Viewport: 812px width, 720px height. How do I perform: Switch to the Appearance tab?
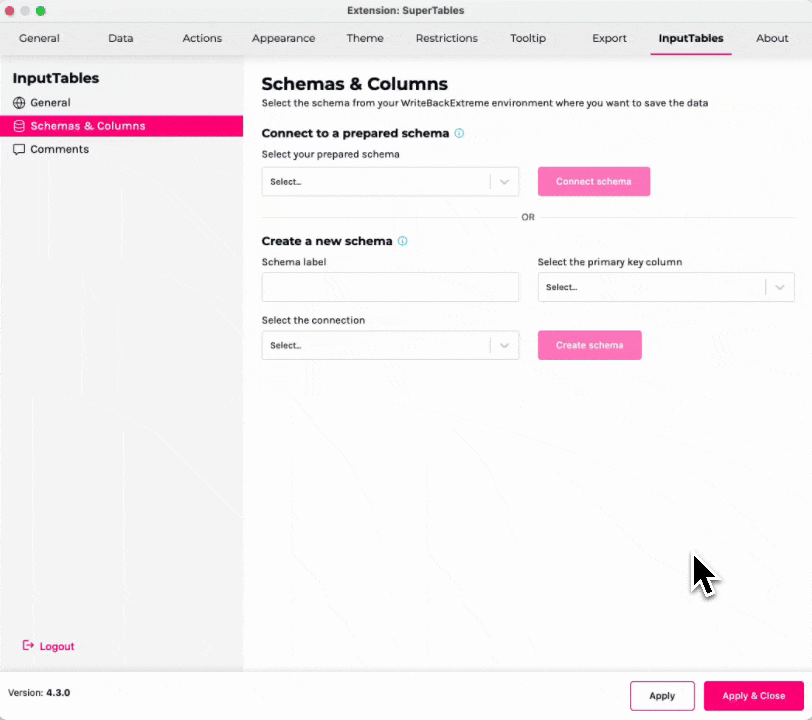pyautogui.click(x=283, y=38)
